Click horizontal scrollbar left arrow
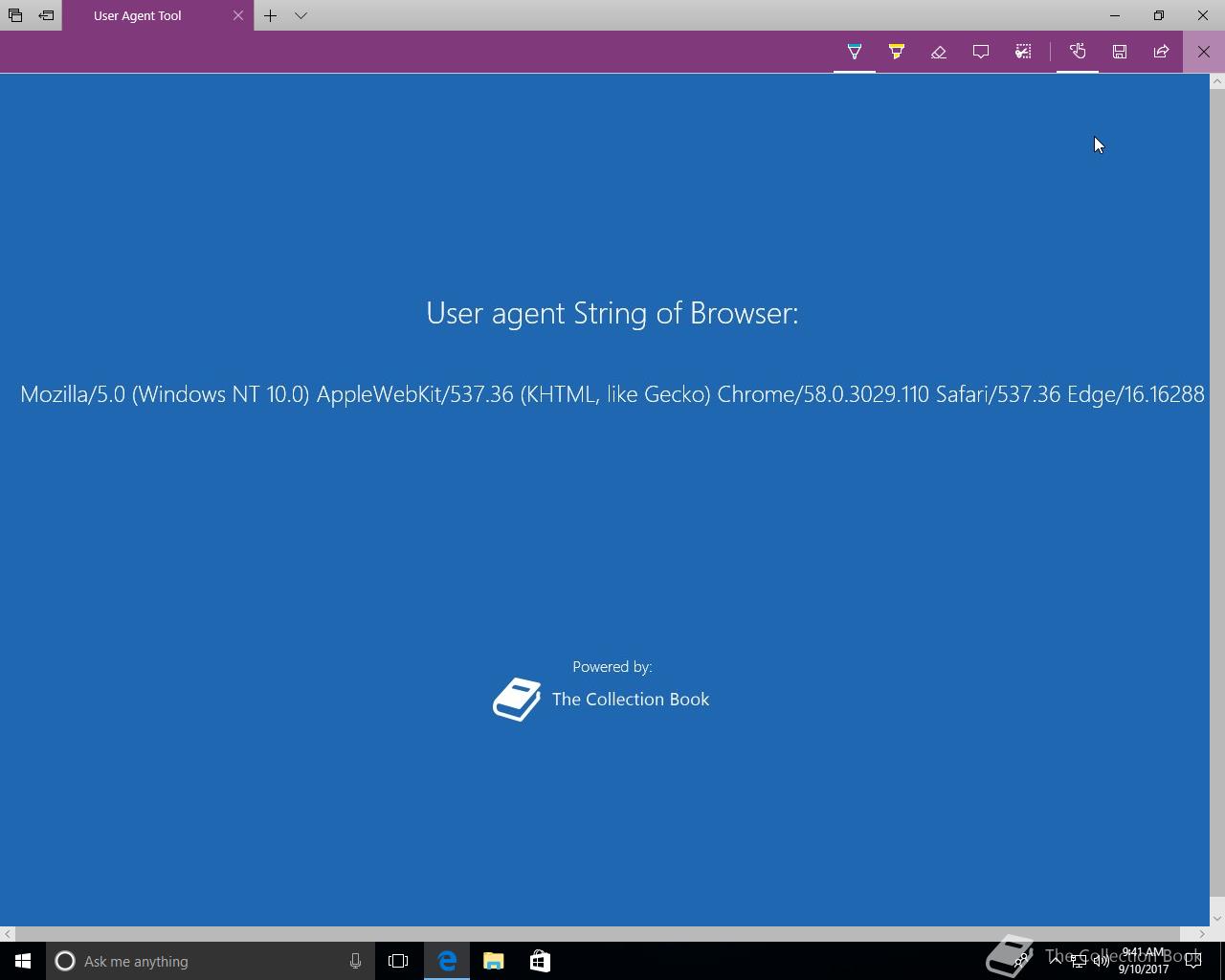This screenshot has height=980, width=1225. click(x=8, y=934)
